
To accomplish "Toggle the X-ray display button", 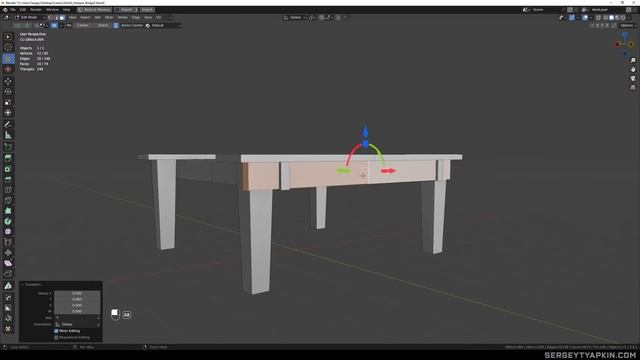I will [x=599, y=18].
